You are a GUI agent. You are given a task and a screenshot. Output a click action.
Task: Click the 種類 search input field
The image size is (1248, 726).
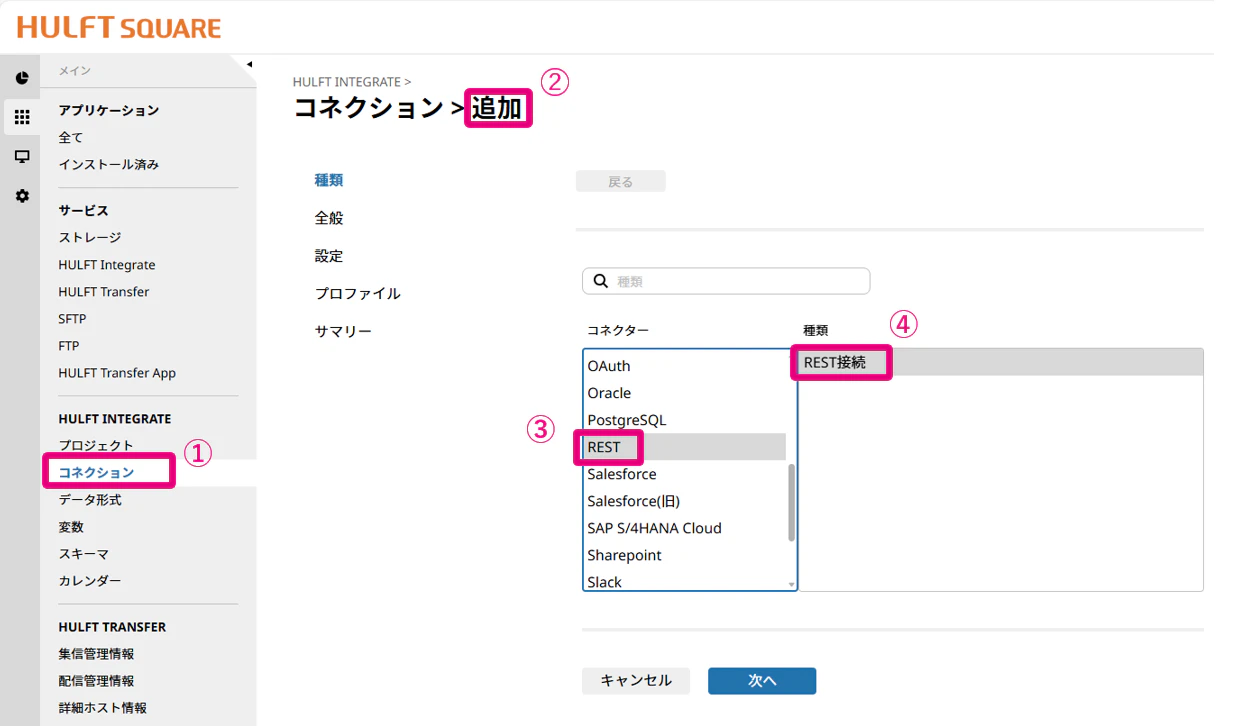(726, 281)
